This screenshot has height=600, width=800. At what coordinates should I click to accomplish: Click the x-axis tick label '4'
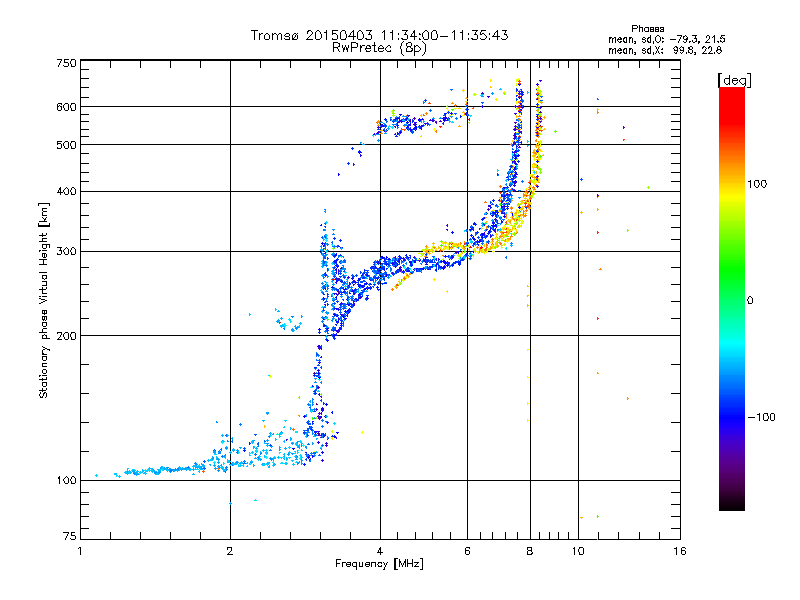380,551
